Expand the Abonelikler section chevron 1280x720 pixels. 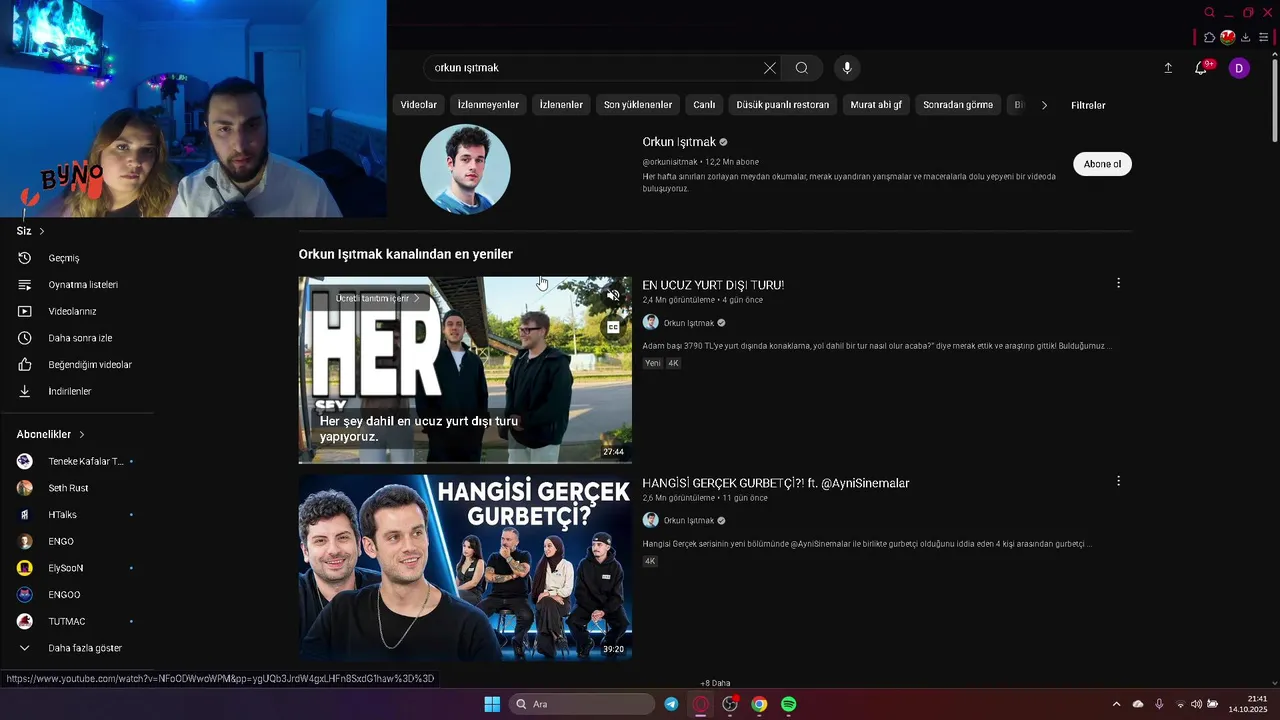click(82, 435)
